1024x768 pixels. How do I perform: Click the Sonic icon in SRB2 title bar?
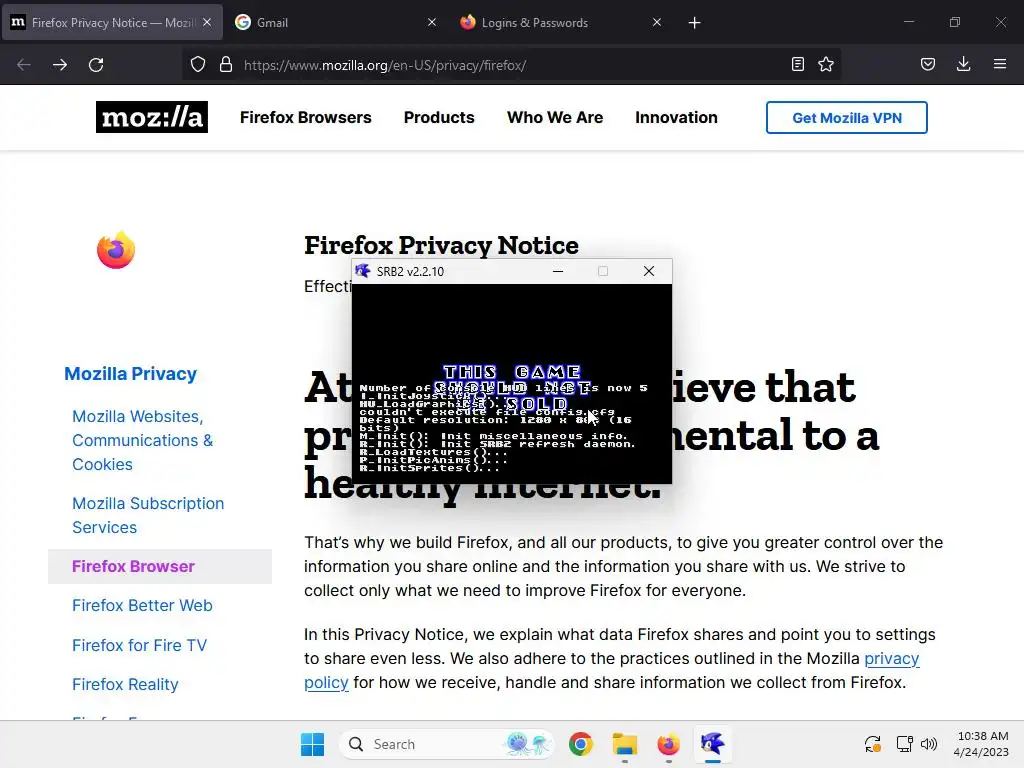point(362,271)
